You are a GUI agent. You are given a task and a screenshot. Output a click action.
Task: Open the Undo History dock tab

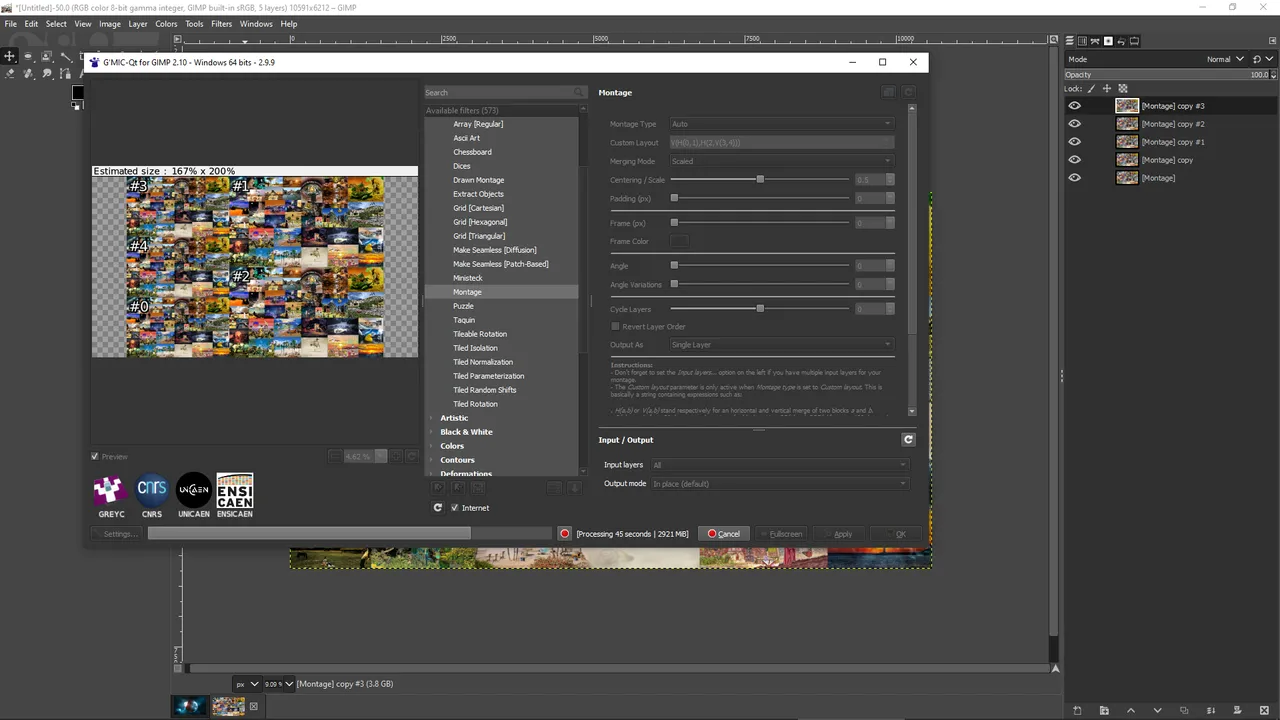(1121, 41)
